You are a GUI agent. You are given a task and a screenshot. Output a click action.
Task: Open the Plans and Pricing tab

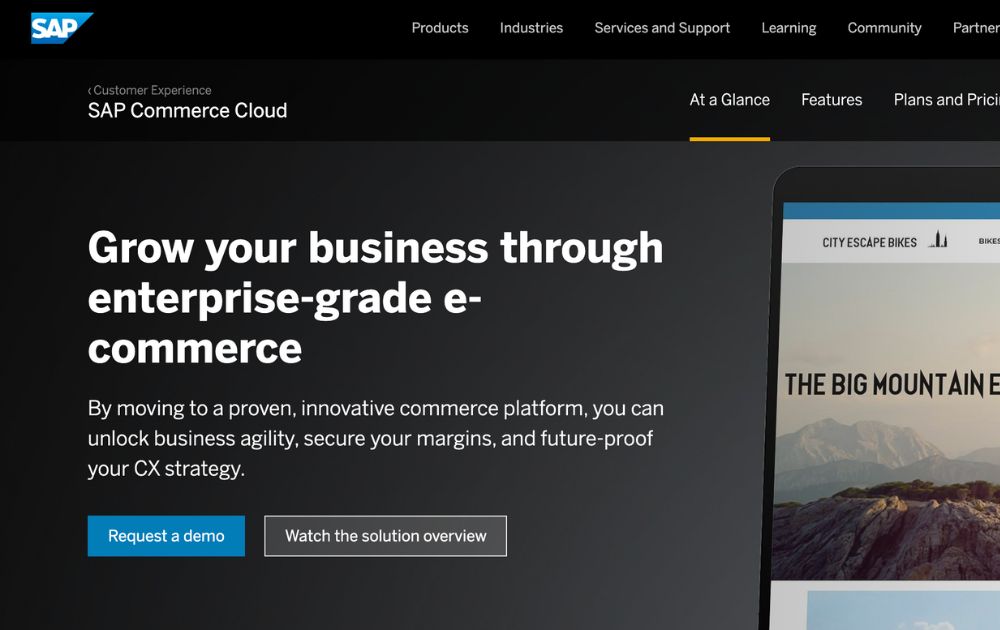(x=946, y=100)
